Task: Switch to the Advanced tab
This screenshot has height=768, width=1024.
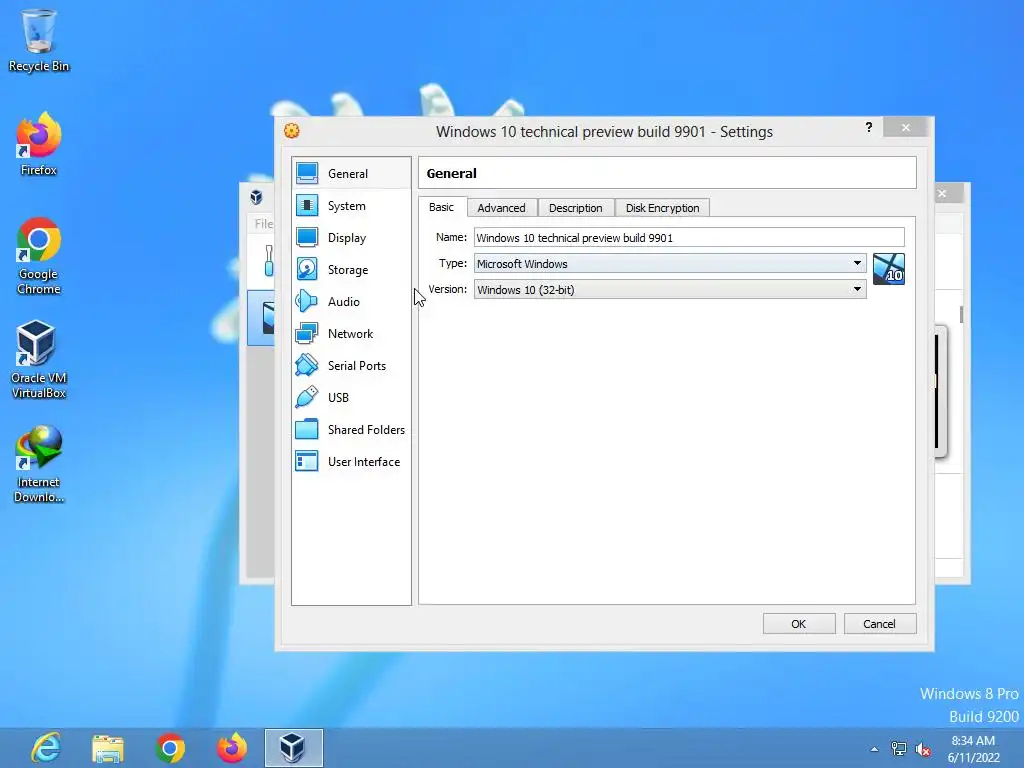Action: (502, 208)
